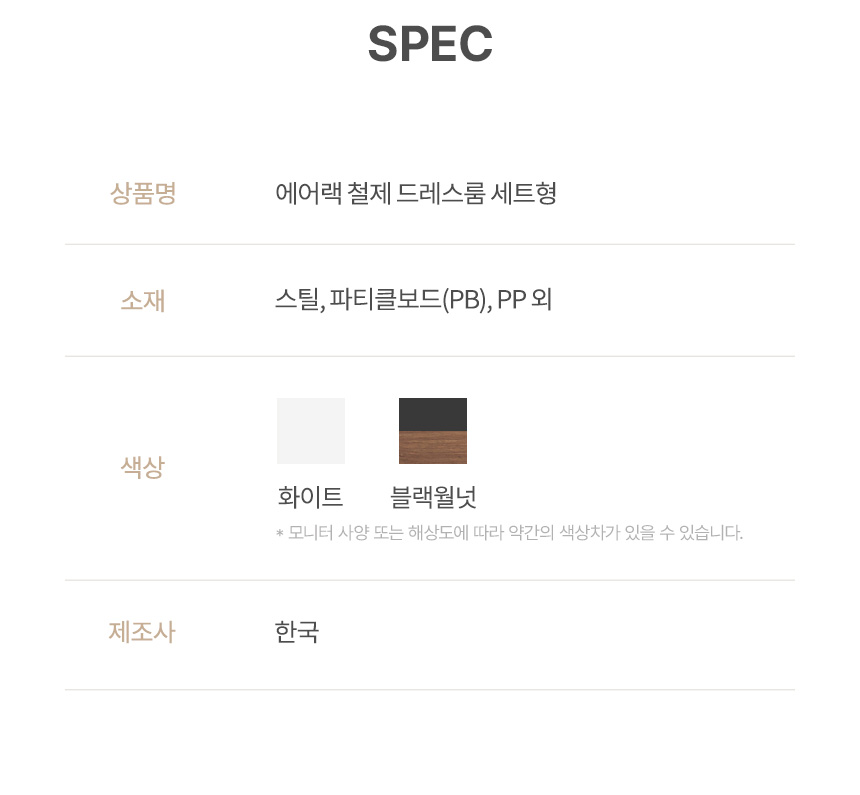Select the black walnut color swatch
860x795 pixels.
coord(433,431)
